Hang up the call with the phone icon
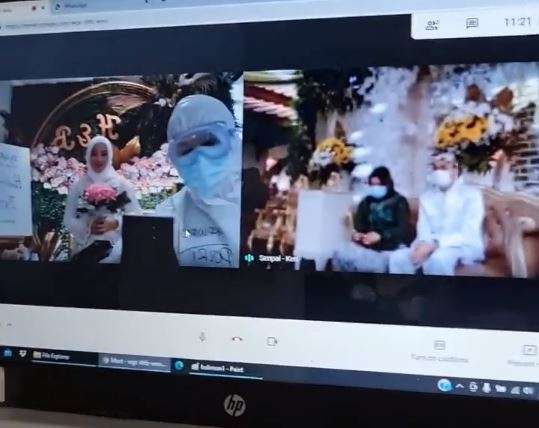Screen dimensions: 539x428 (x=237, y=339)
